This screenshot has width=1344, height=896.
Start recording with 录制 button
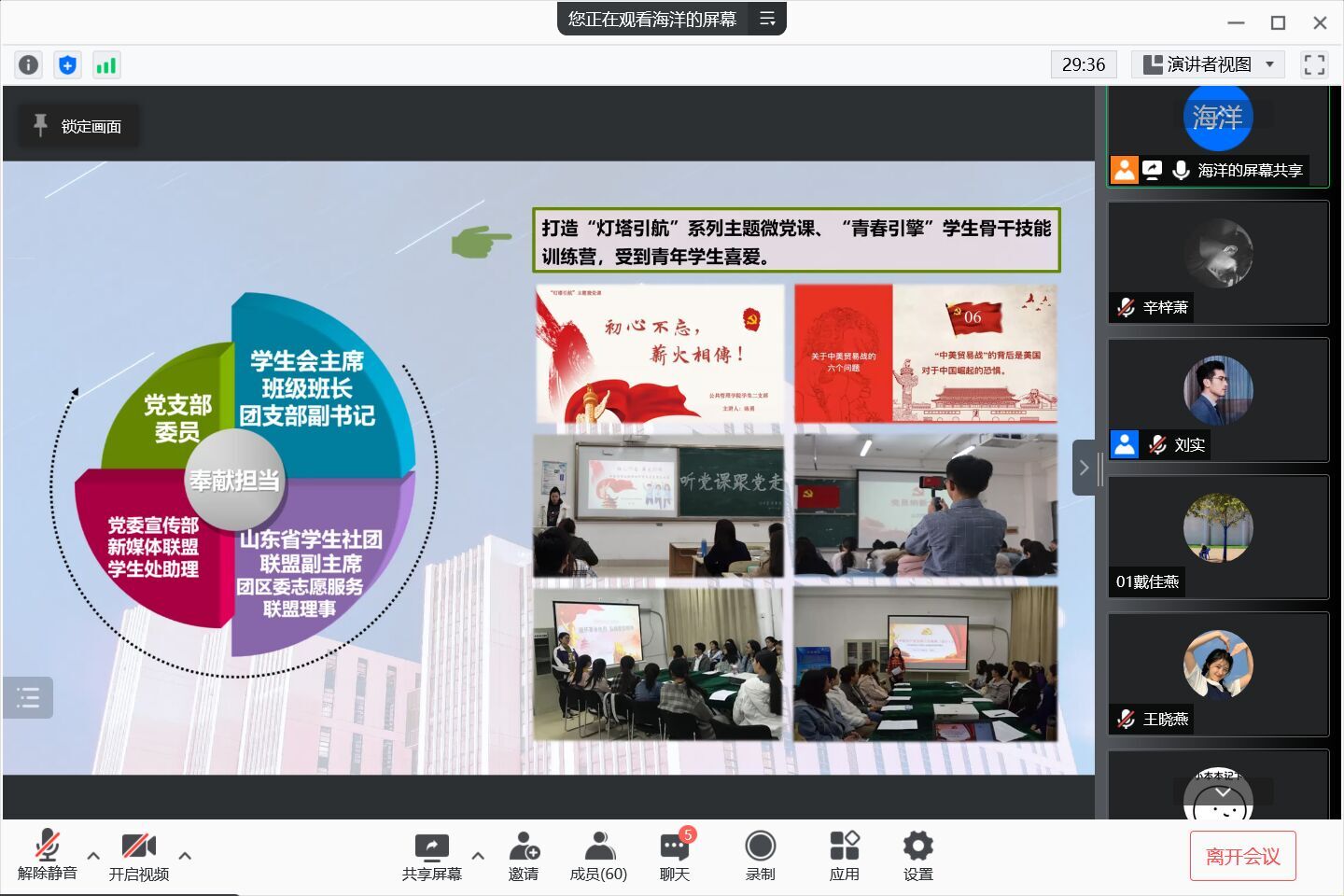760,856
